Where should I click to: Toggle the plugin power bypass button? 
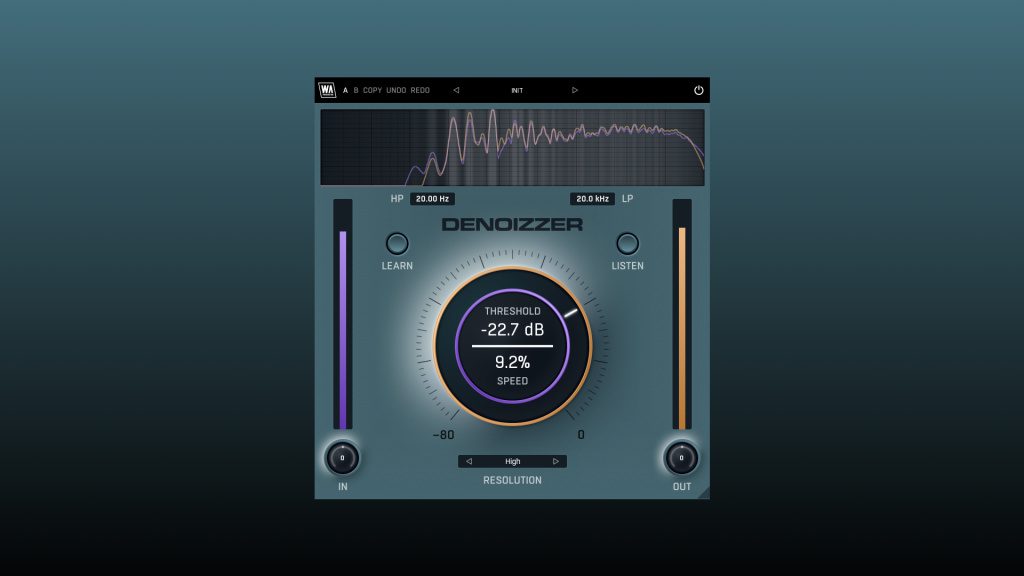(x=698, y=90)
